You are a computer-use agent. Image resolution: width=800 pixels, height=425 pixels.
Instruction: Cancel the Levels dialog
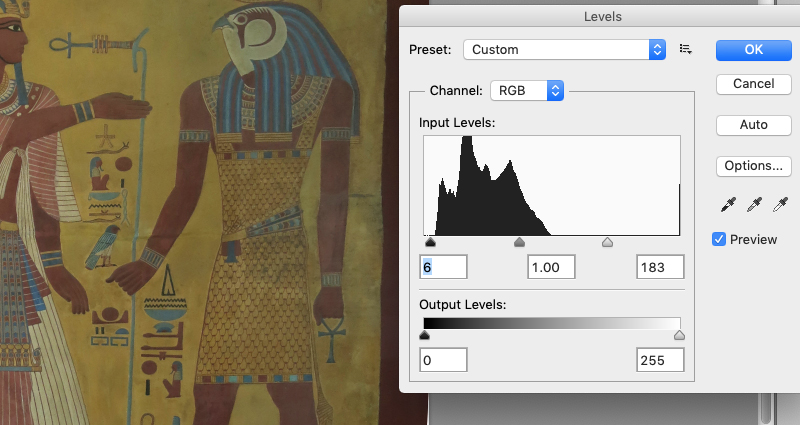pyautogui.click(x=754, y=84)
